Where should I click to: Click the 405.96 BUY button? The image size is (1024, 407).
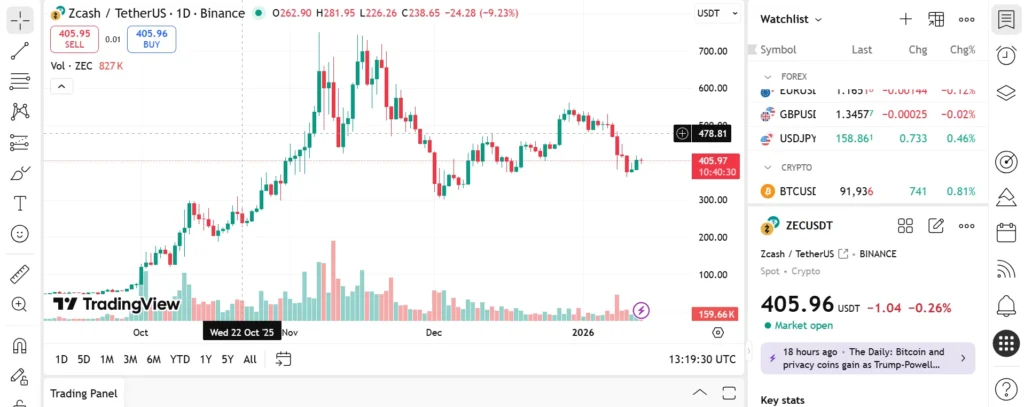click(x=152, y=39)
